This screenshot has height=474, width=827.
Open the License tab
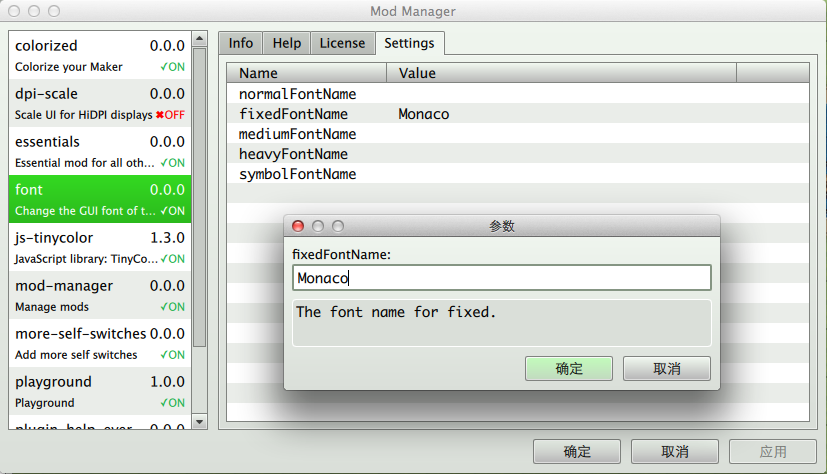(342, 43)
